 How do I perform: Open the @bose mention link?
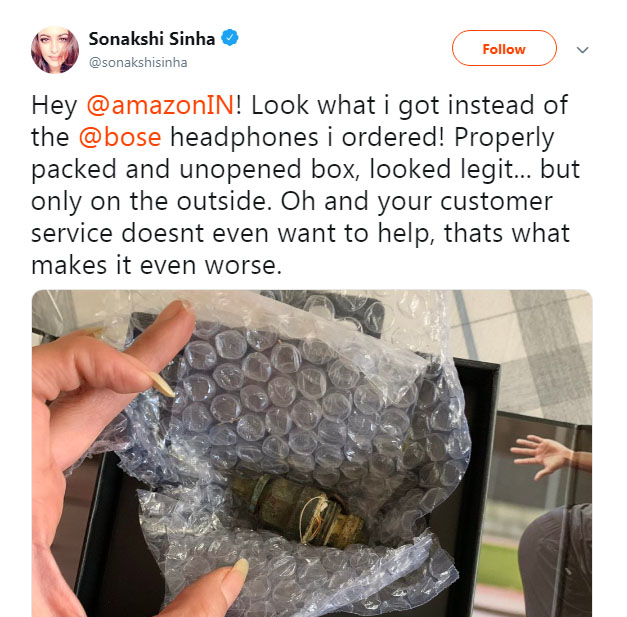[120, 137]
